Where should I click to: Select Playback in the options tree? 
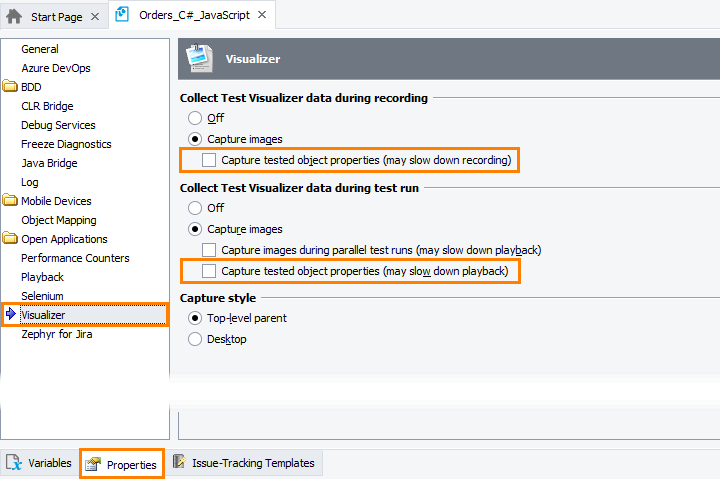point(42,277)
